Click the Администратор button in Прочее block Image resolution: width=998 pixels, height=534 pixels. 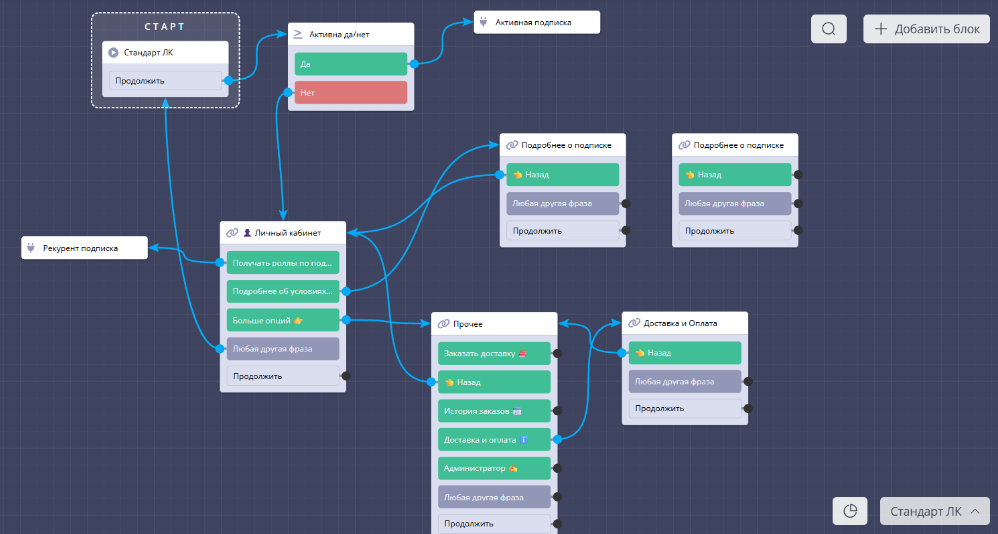pos(494,468)
